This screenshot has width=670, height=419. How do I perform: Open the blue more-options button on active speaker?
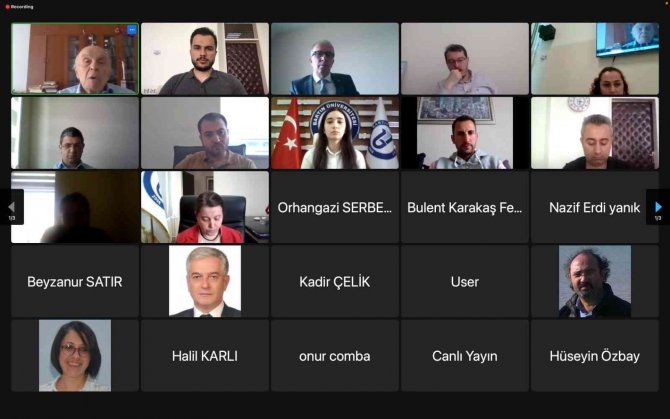pos(132,30)
